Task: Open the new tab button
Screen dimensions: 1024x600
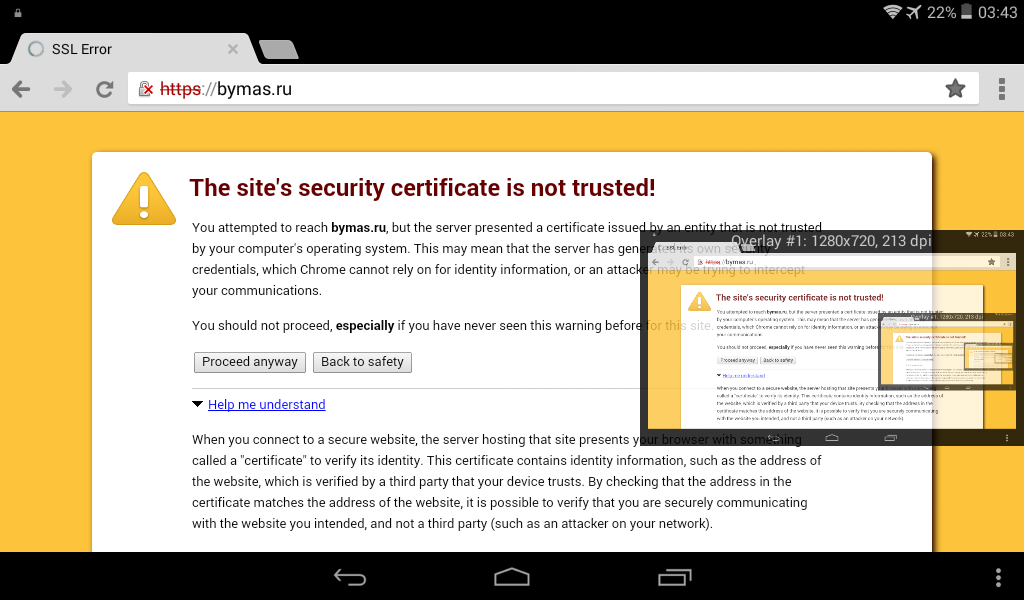Action: [x=277, y=49]
